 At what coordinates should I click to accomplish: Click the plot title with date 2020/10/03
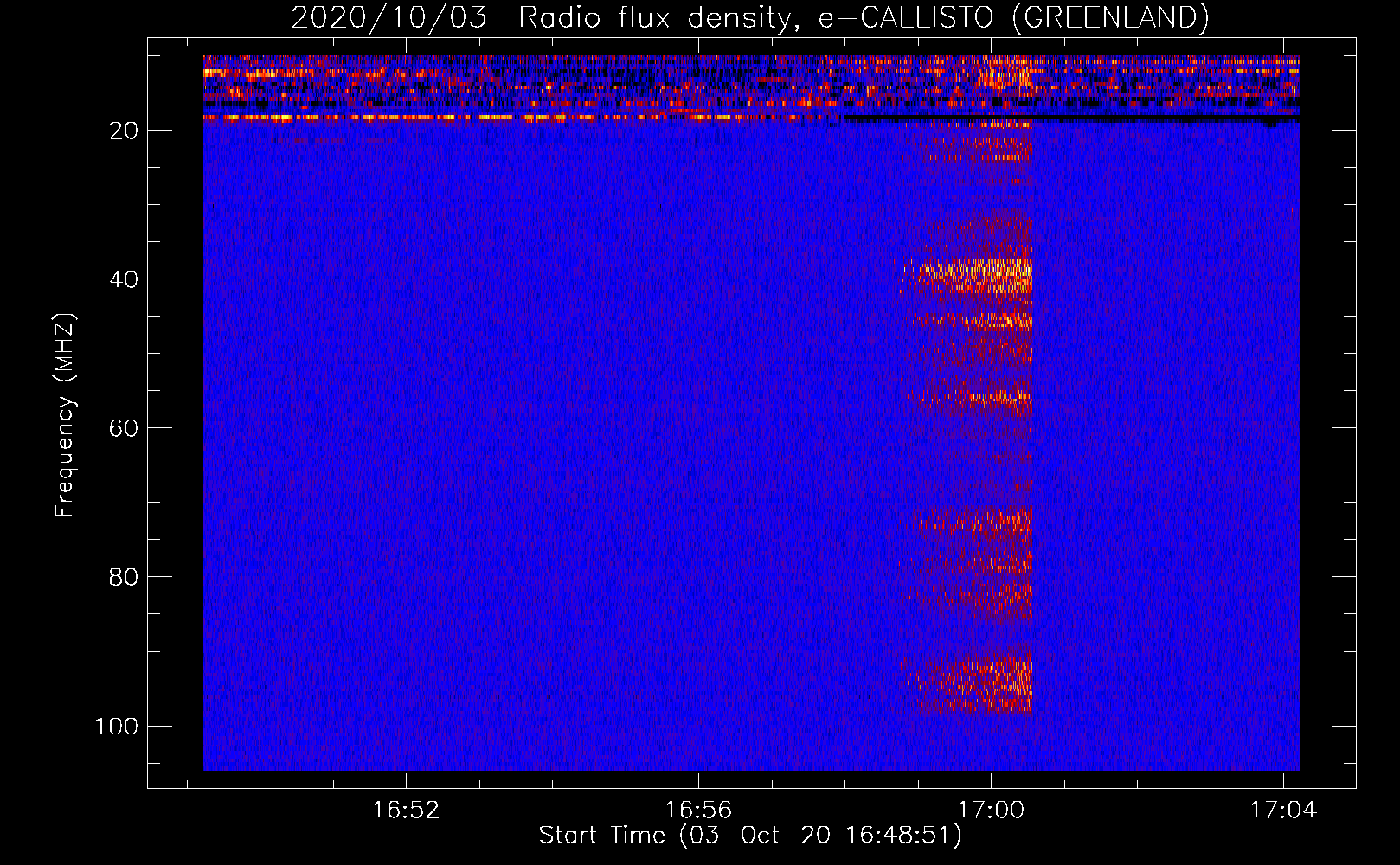[750, 17]
